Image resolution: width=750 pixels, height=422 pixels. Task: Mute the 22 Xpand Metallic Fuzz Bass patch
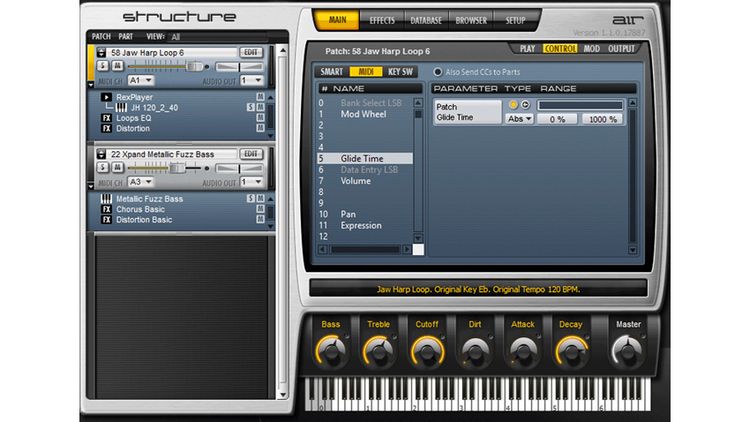(117, 167)
